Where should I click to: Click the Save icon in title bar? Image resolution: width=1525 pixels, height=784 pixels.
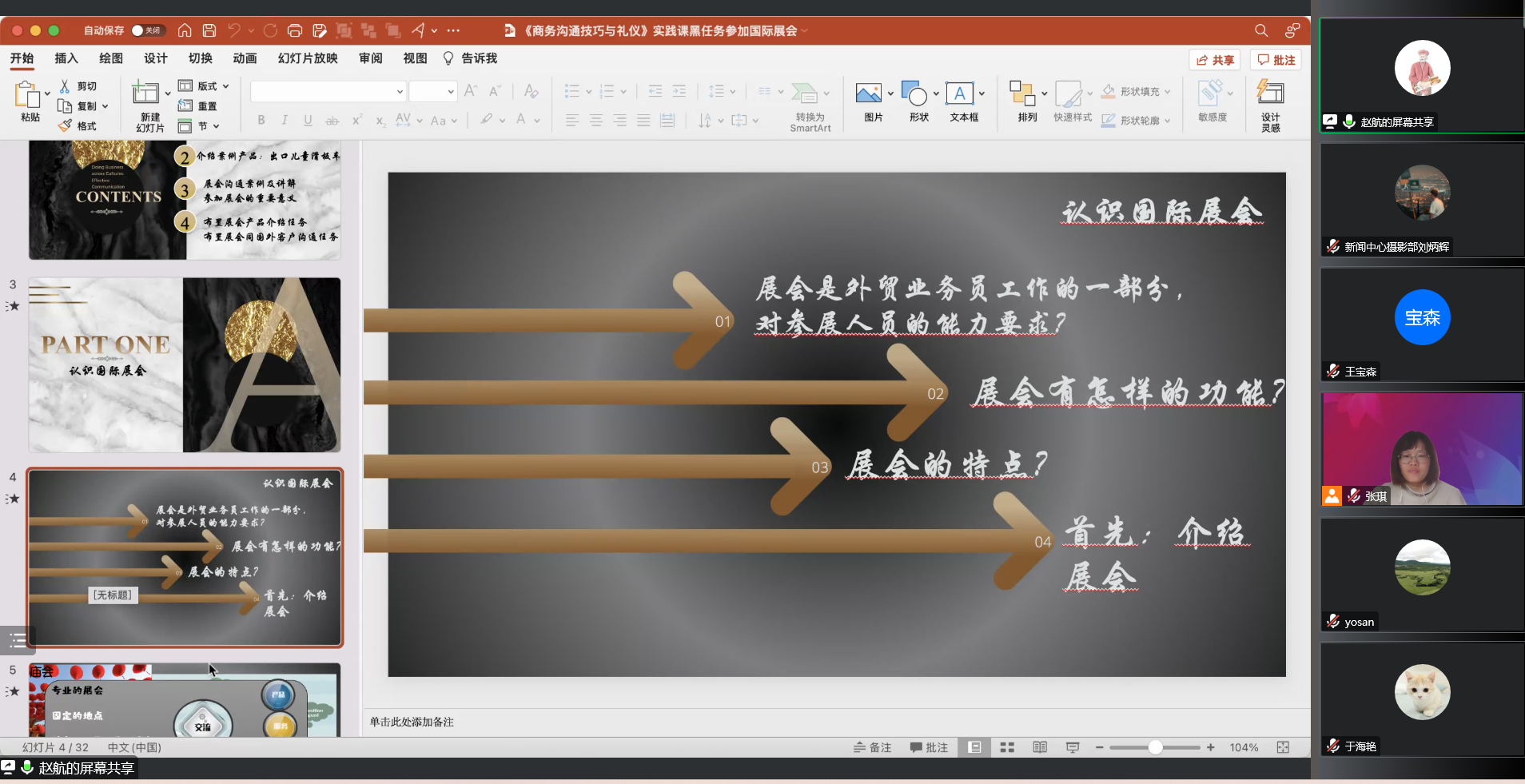click(209, 30)
